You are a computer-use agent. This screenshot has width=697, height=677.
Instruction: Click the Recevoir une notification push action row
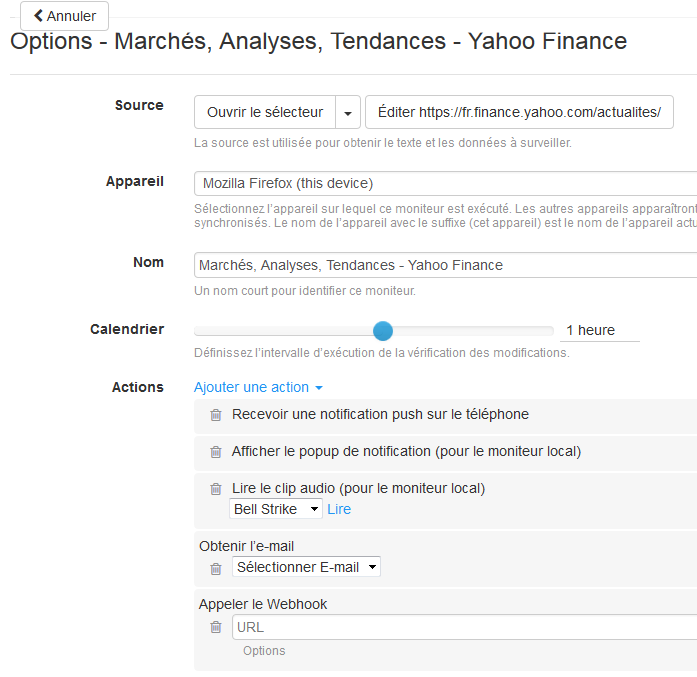445,416
